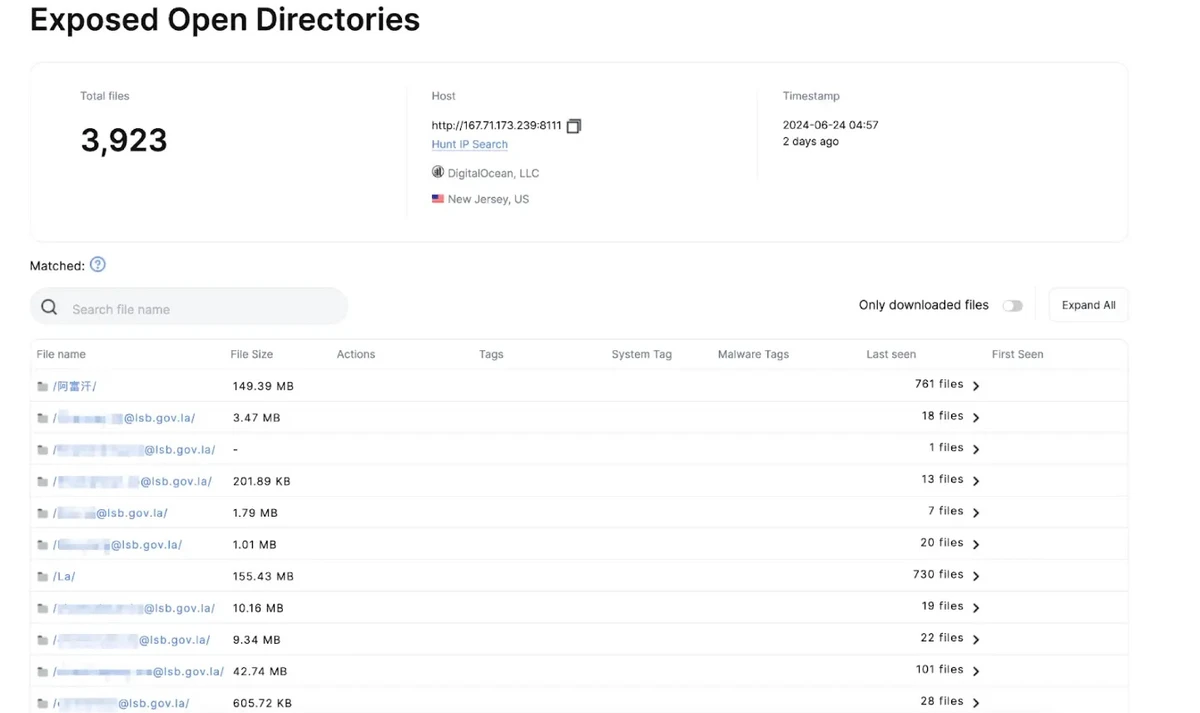Click the DigitalOcean provider icon
The image size is (1200, 713).
tap(437, 173)
